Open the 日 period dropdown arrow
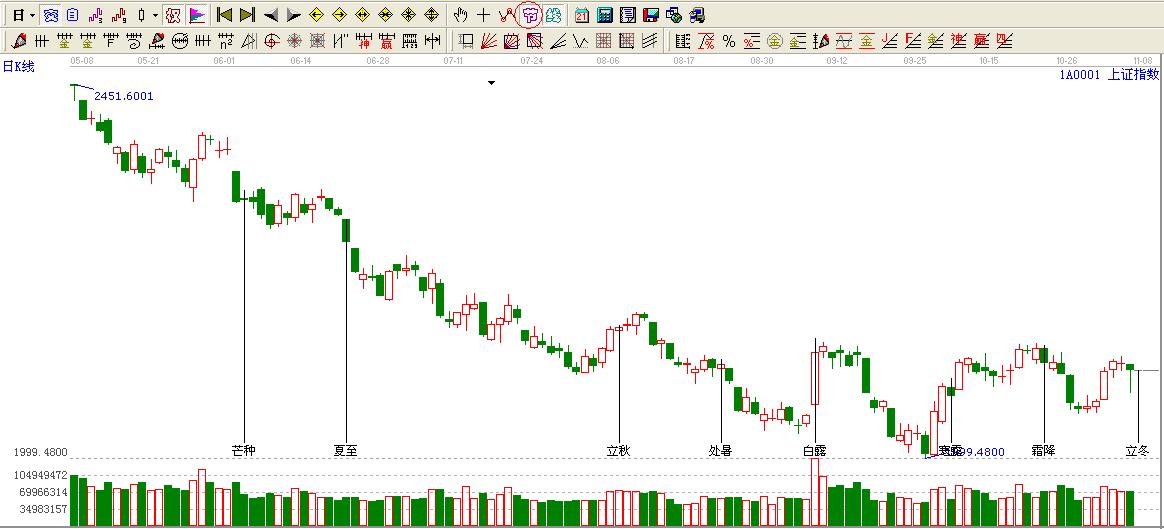1164x529 pixels. (x=32, y=15)
